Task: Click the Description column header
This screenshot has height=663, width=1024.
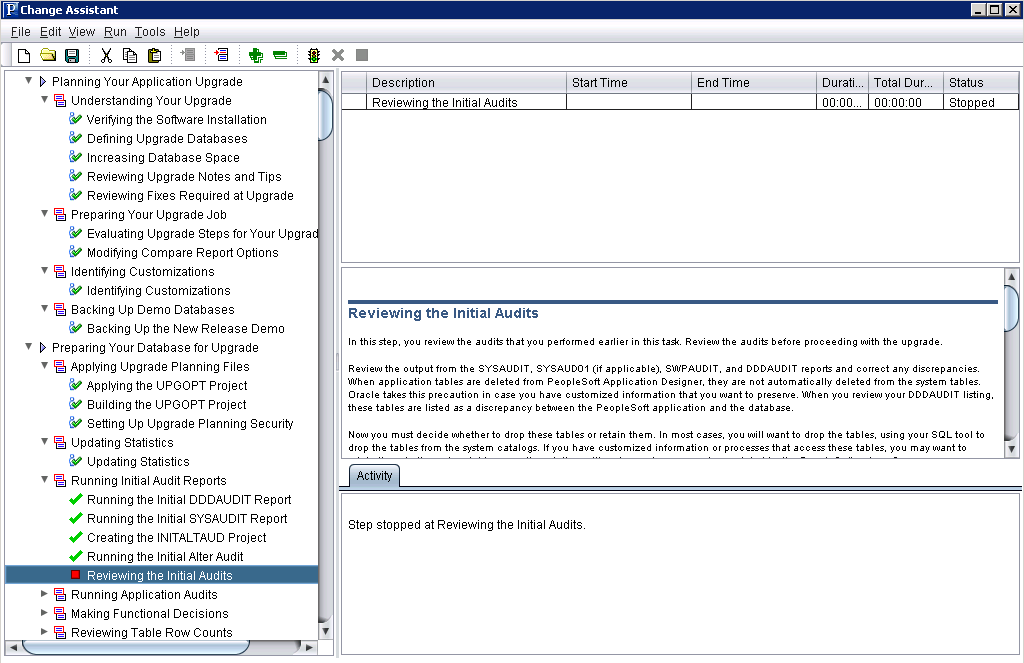Action: pos(467,82)
